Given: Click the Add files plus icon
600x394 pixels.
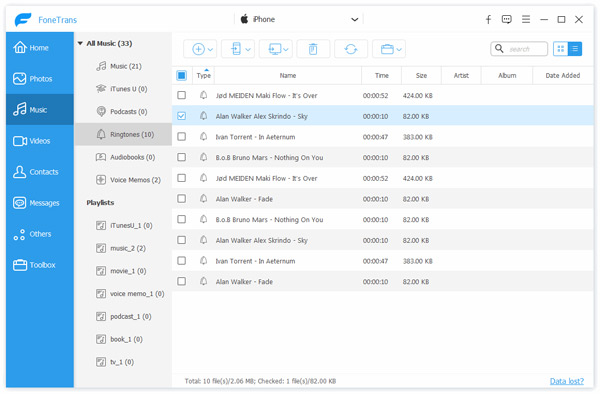Looking at the screenshot, I should pos(198,49).
